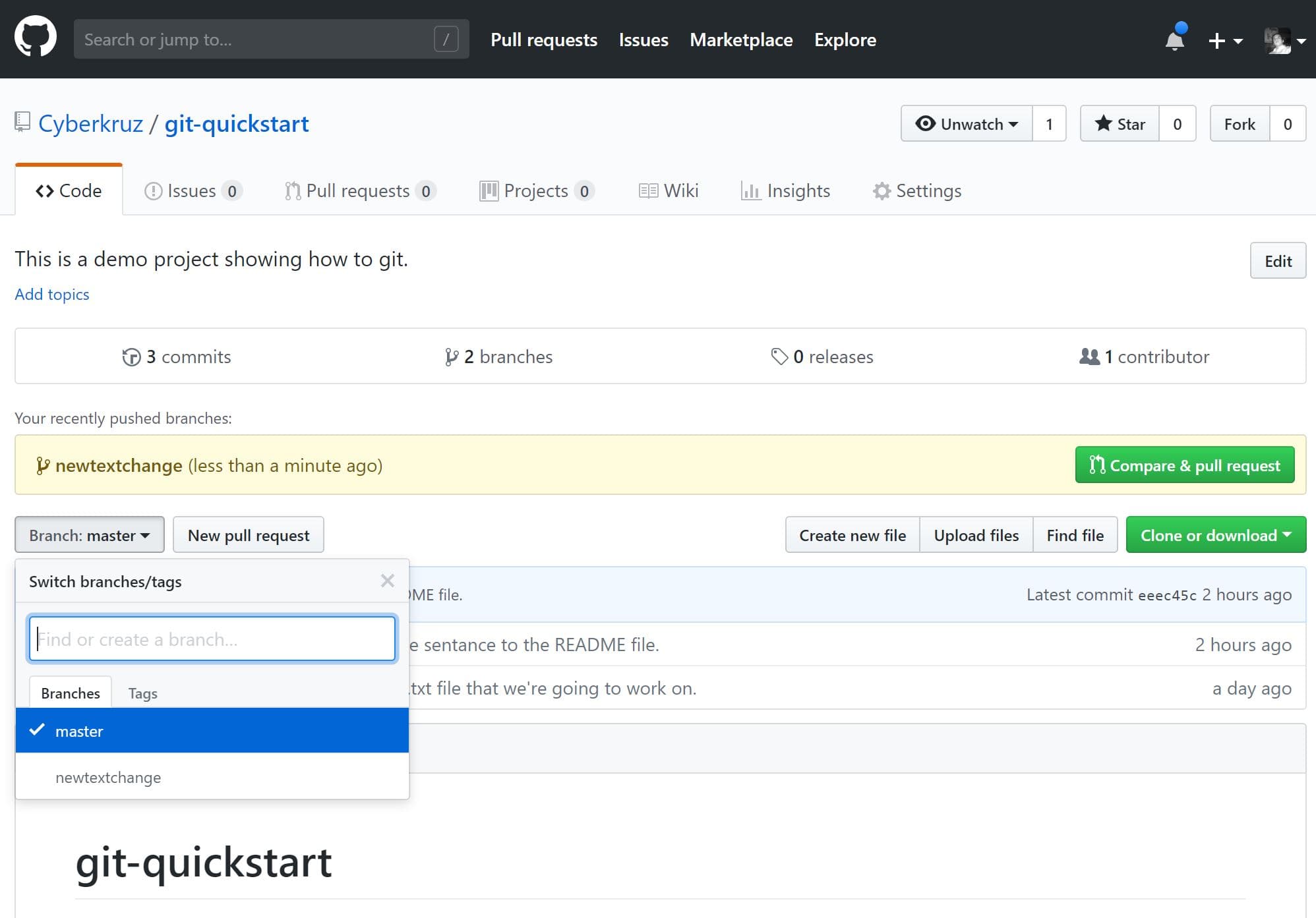The image size is (1316, 918).
Task: Open the Unwatch dropdown
Action: (967, 123)
